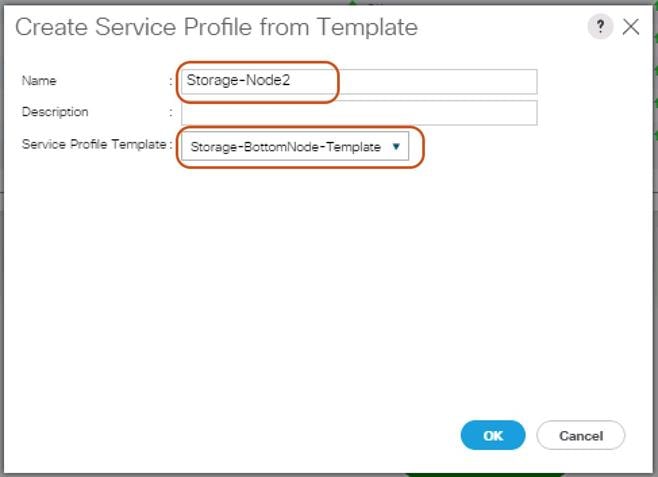Image resolution: width=658 pixels, height=477 pixels.
Task: Open the help question mark icon
Action: (x=600, y=27)
